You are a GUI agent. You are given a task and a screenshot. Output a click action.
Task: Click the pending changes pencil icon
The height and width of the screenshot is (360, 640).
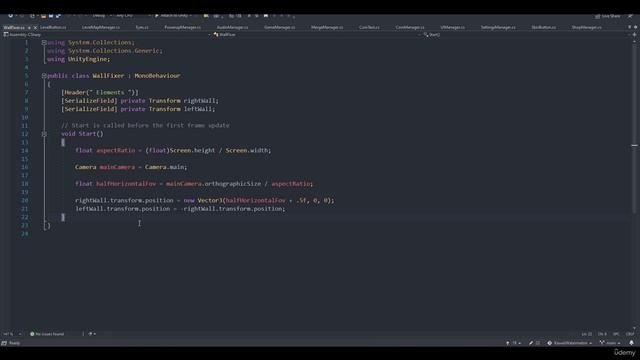(x=531, y=343)
